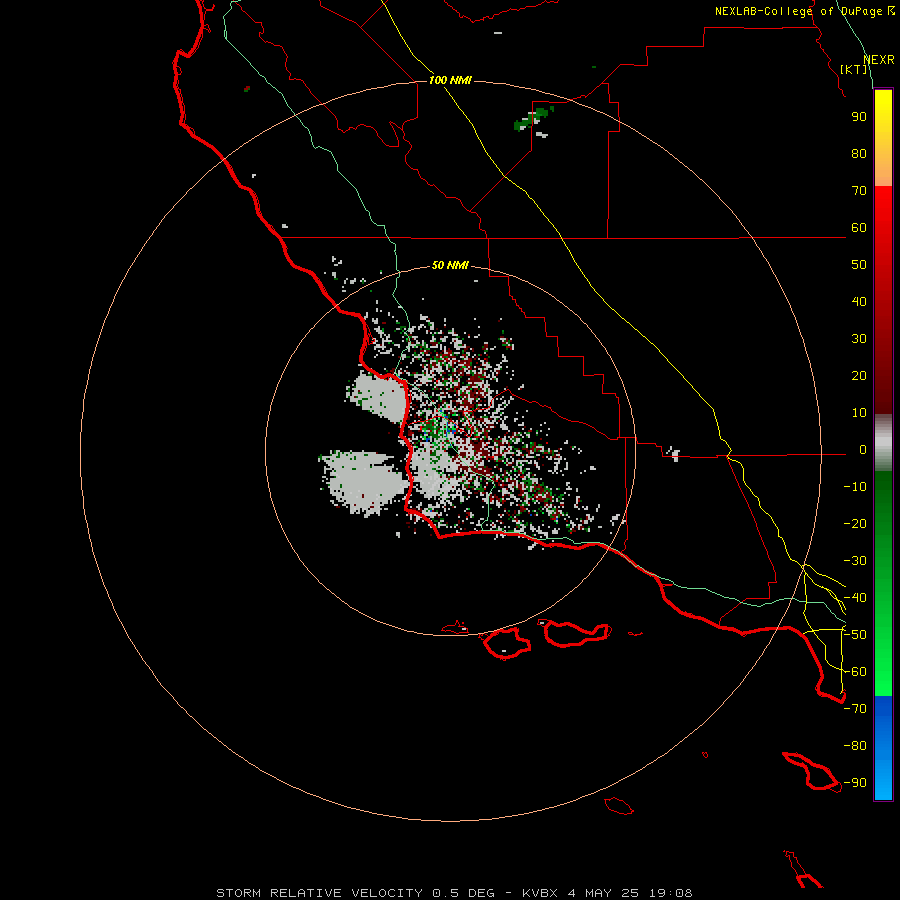Image resolution: width=900 pixels, height=900 pixels.
Task: Click the 40 value on the velocity scale
Action: 859,302
